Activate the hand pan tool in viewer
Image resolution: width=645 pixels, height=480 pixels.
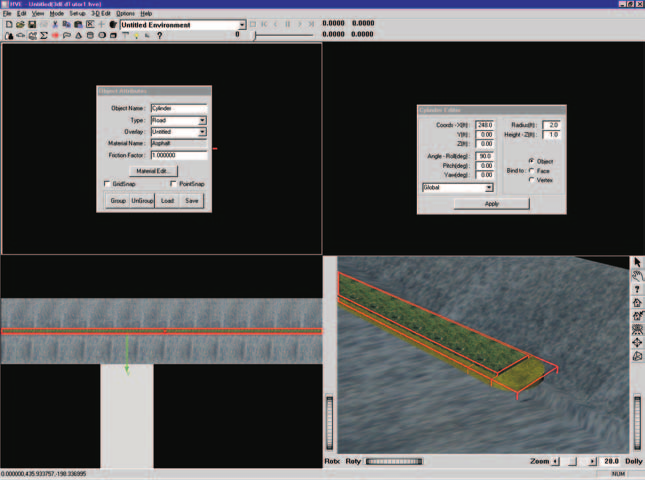point(637,276)
